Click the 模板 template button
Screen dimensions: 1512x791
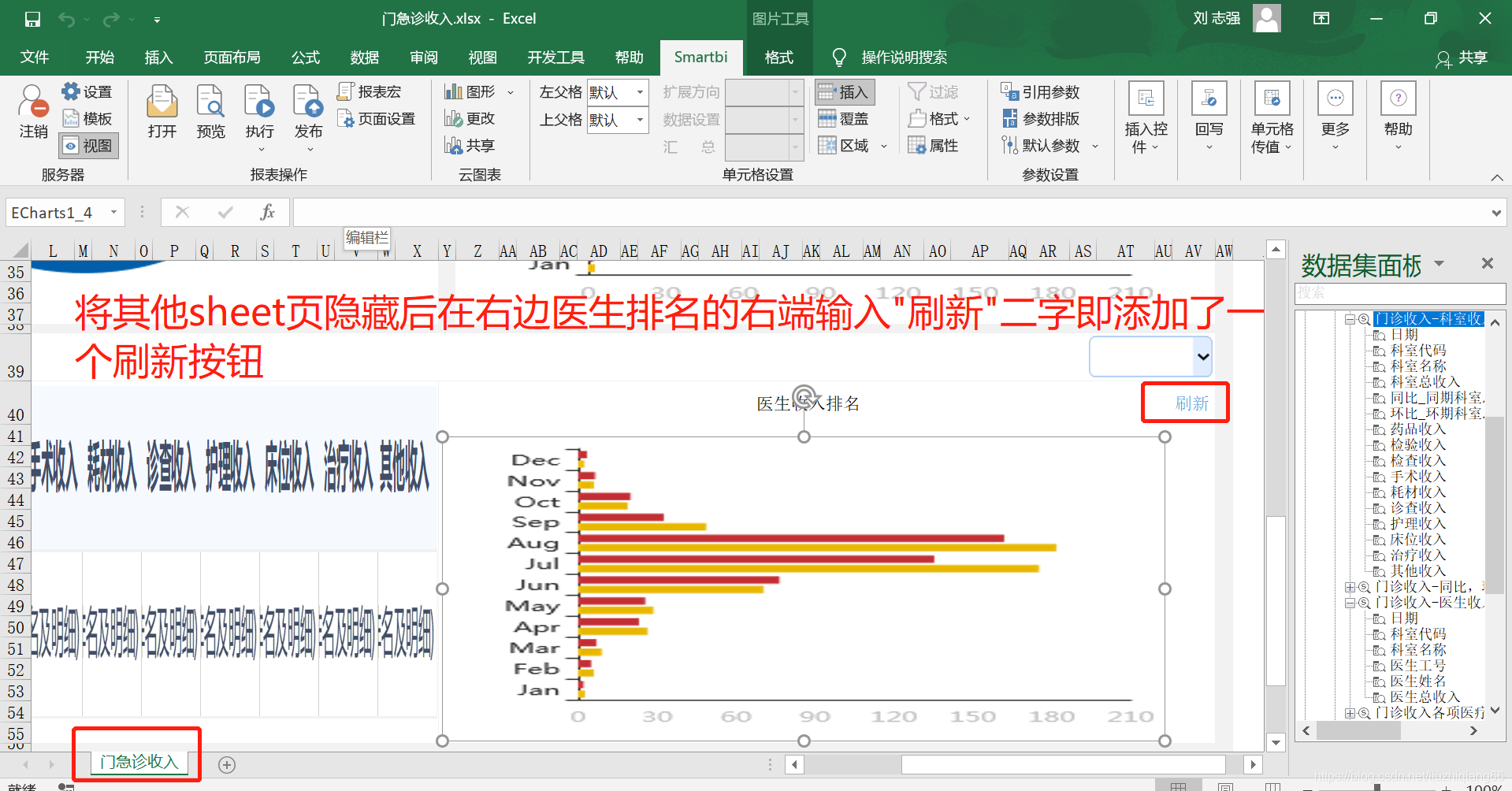coord(87,119)
